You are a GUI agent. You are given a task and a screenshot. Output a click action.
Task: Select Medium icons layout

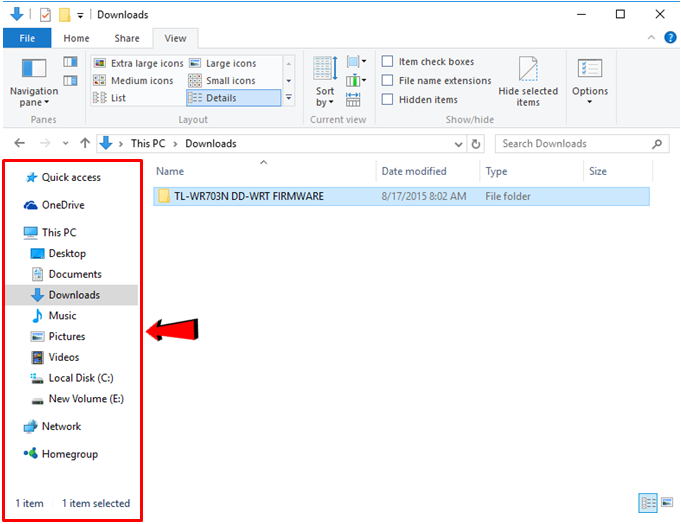(x=133, y=81)
